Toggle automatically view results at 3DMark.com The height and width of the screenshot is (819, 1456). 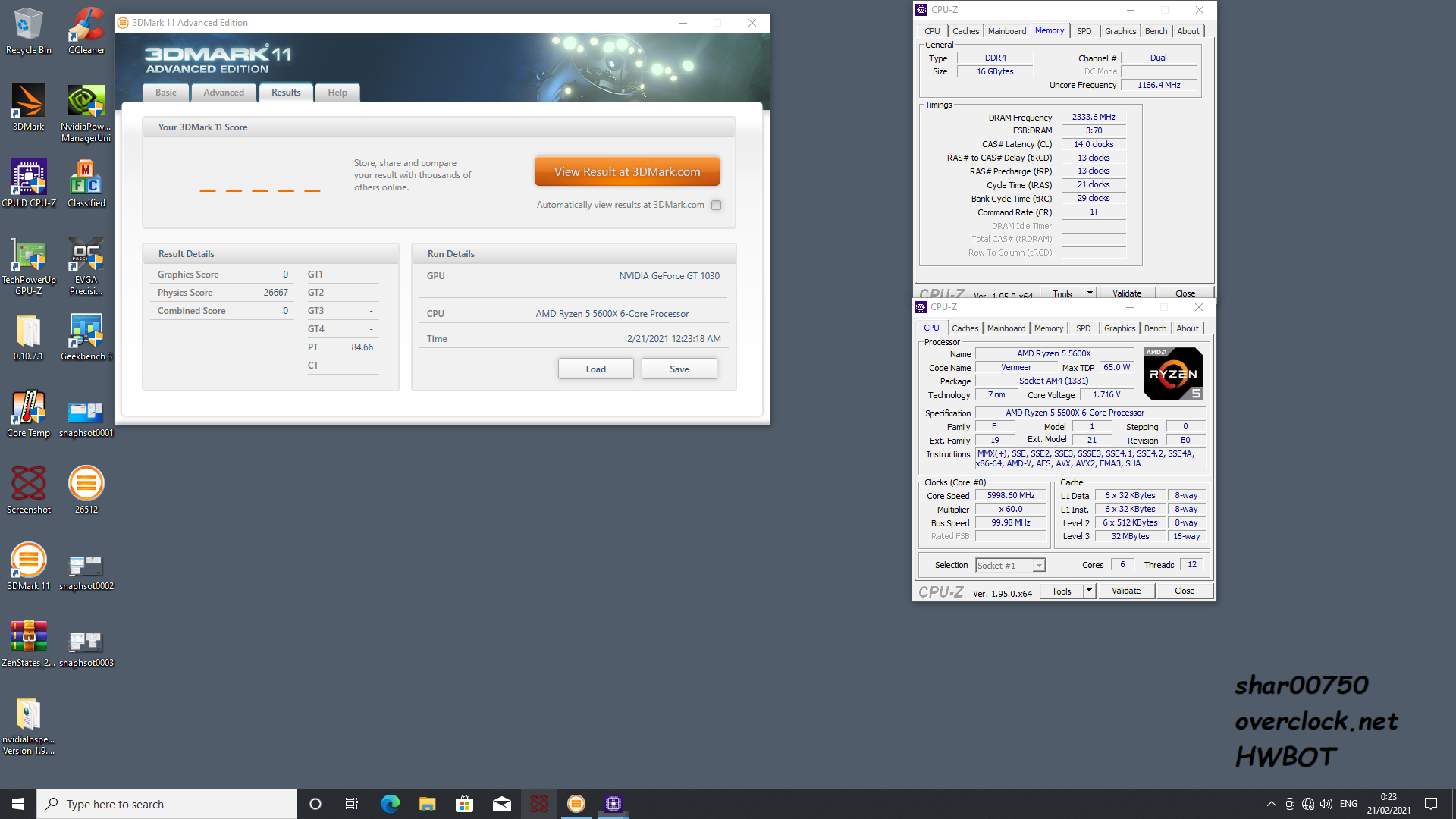716,205
